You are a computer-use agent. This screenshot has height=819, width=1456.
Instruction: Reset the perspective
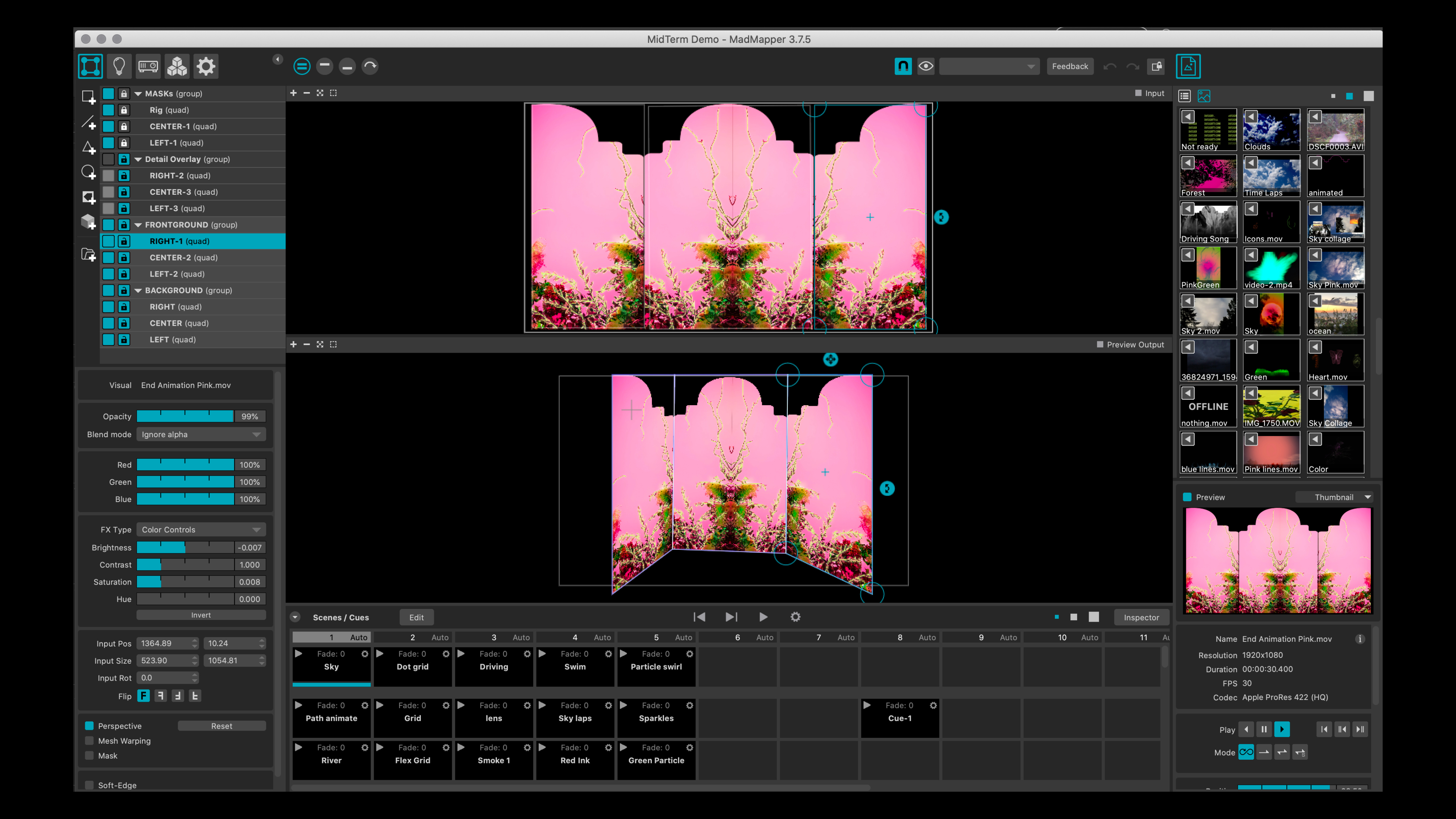tap(222, 726)
